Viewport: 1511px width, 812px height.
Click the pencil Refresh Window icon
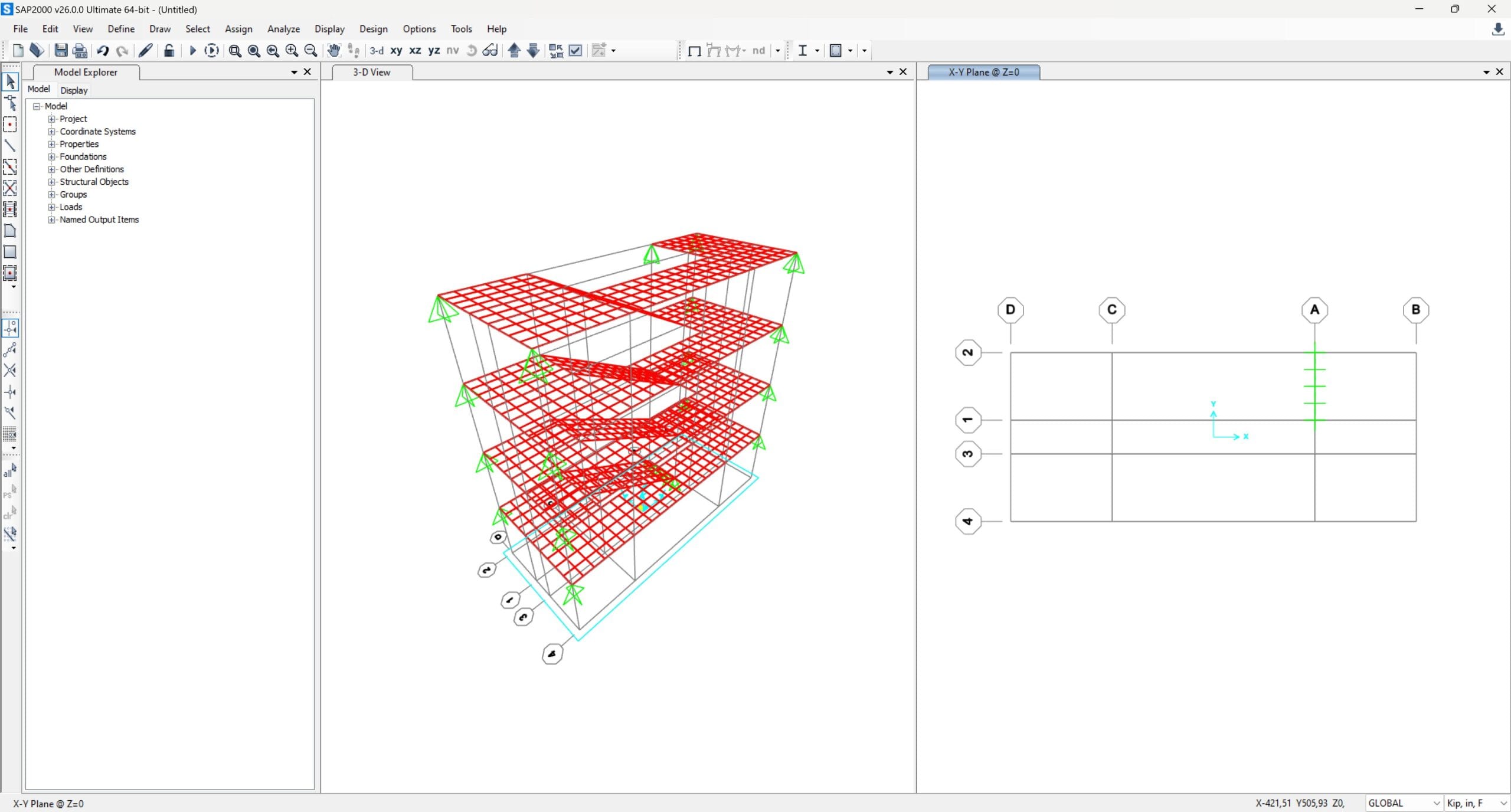145,51
